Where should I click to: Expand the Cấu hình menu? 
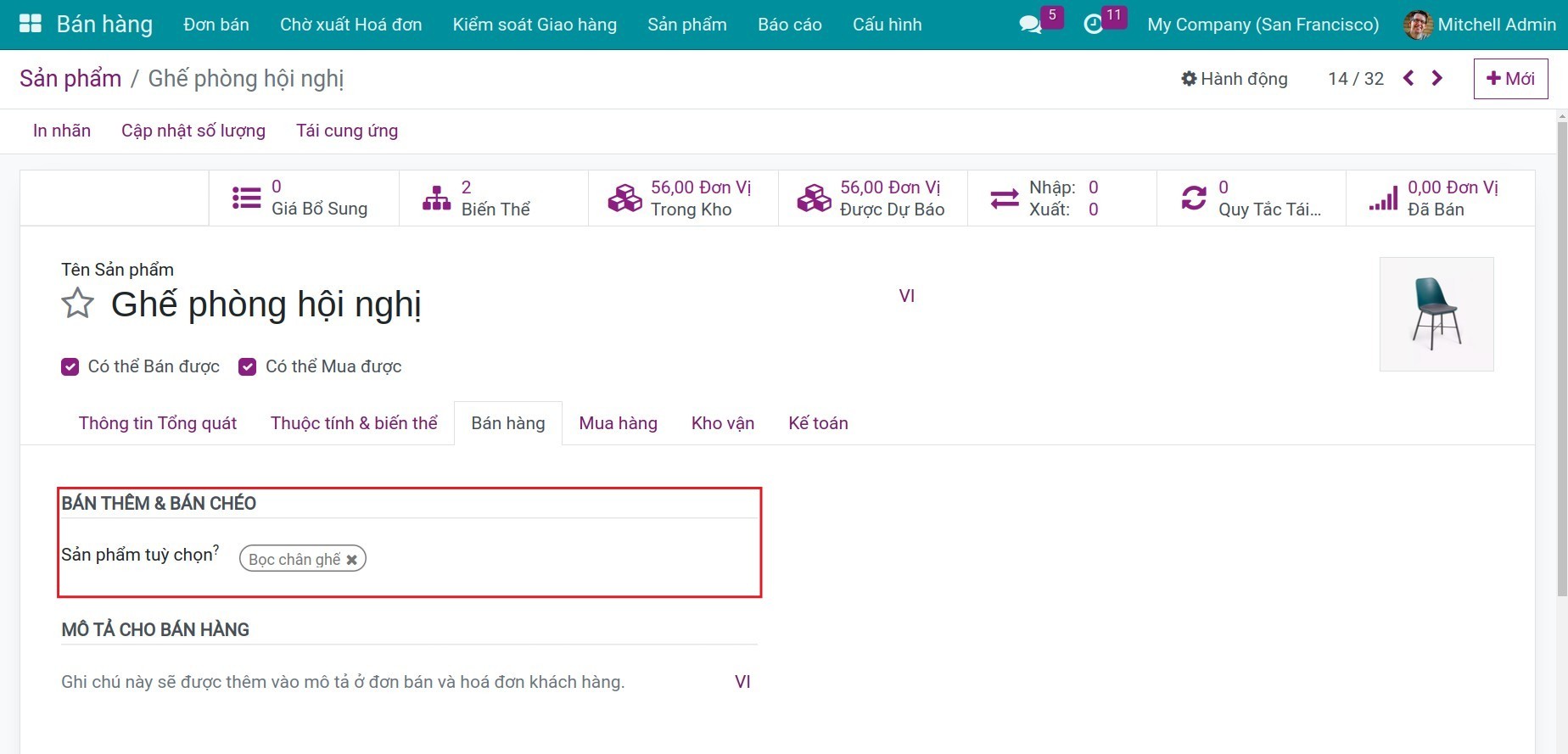pyautogui.click(x=887, y=25)
